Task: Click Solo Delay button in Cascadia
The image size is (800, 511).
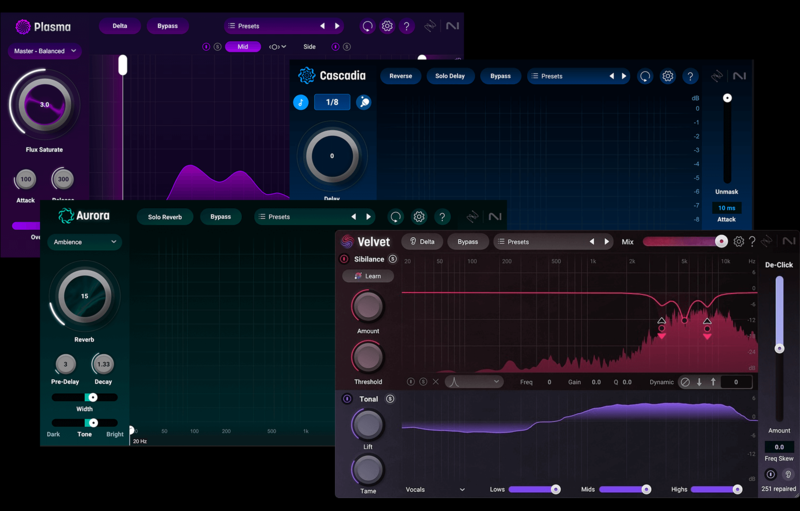Action: 450,76
